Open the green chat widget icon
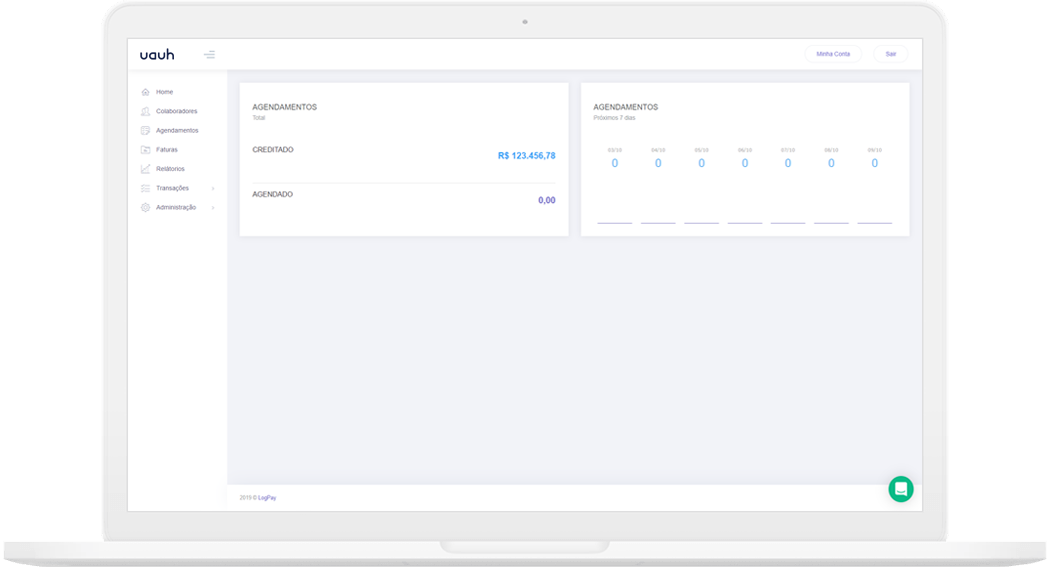Image resolution: width=1050 pixels, height=567 pixels. (x=900, y=489)
